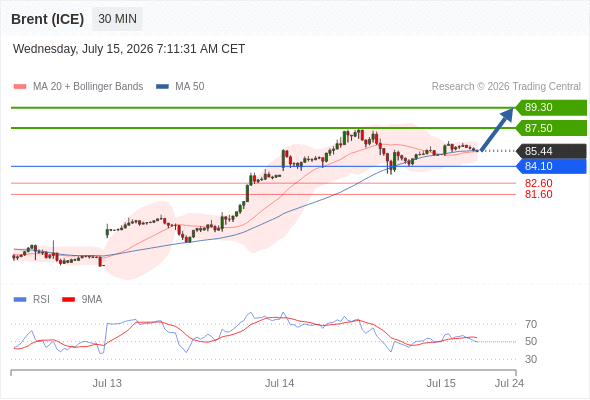This screenshot has height=400, width=590.
Task: Click the blue MA 50 legend swatch
Action: tap(162, 87)
